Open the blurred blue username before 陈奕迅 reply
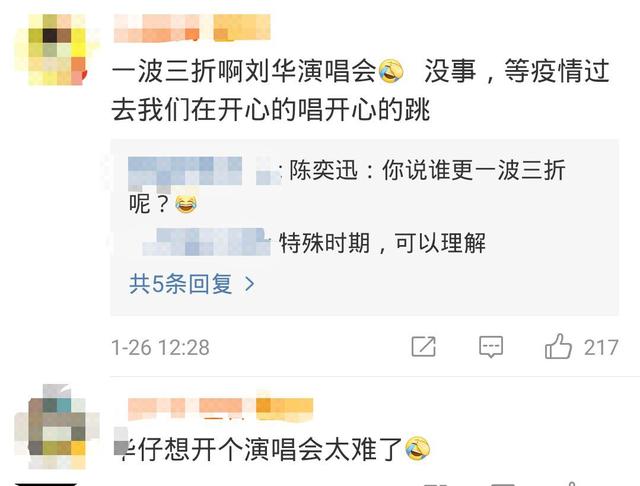This screenshot has height=486, width=640. (204, 171)
